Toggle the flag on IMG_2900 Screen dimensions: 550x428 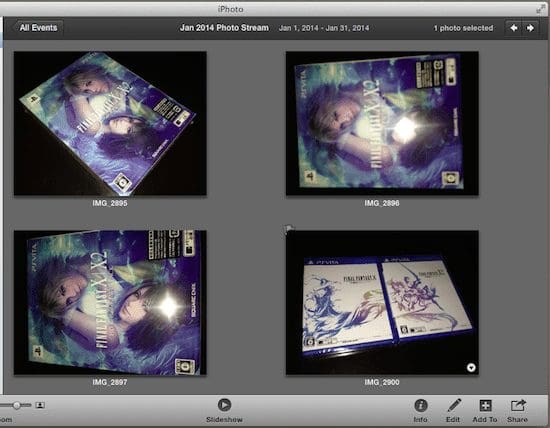point(289,230)
